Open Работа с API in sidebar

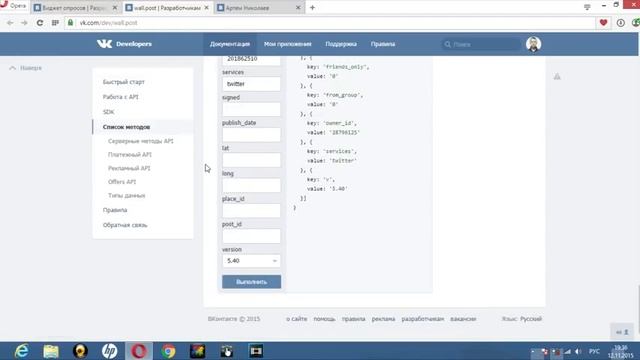pyautogui.click(x=120, y=97)
